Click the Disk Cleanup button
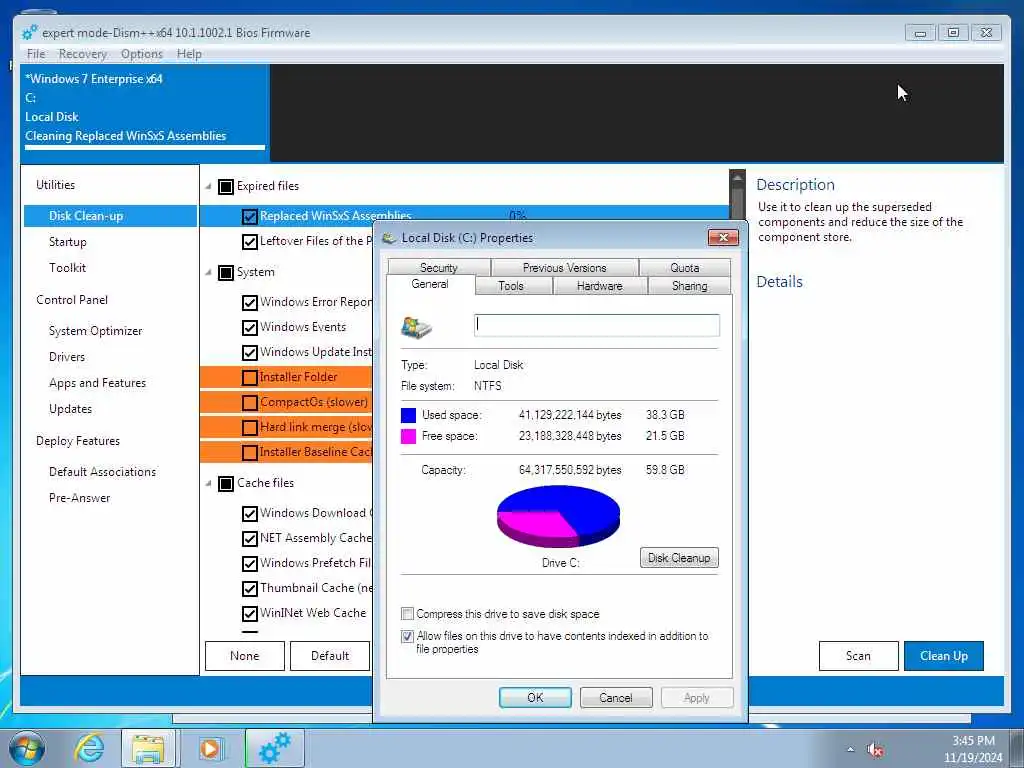1024x768 pixels. click(679, 558)
